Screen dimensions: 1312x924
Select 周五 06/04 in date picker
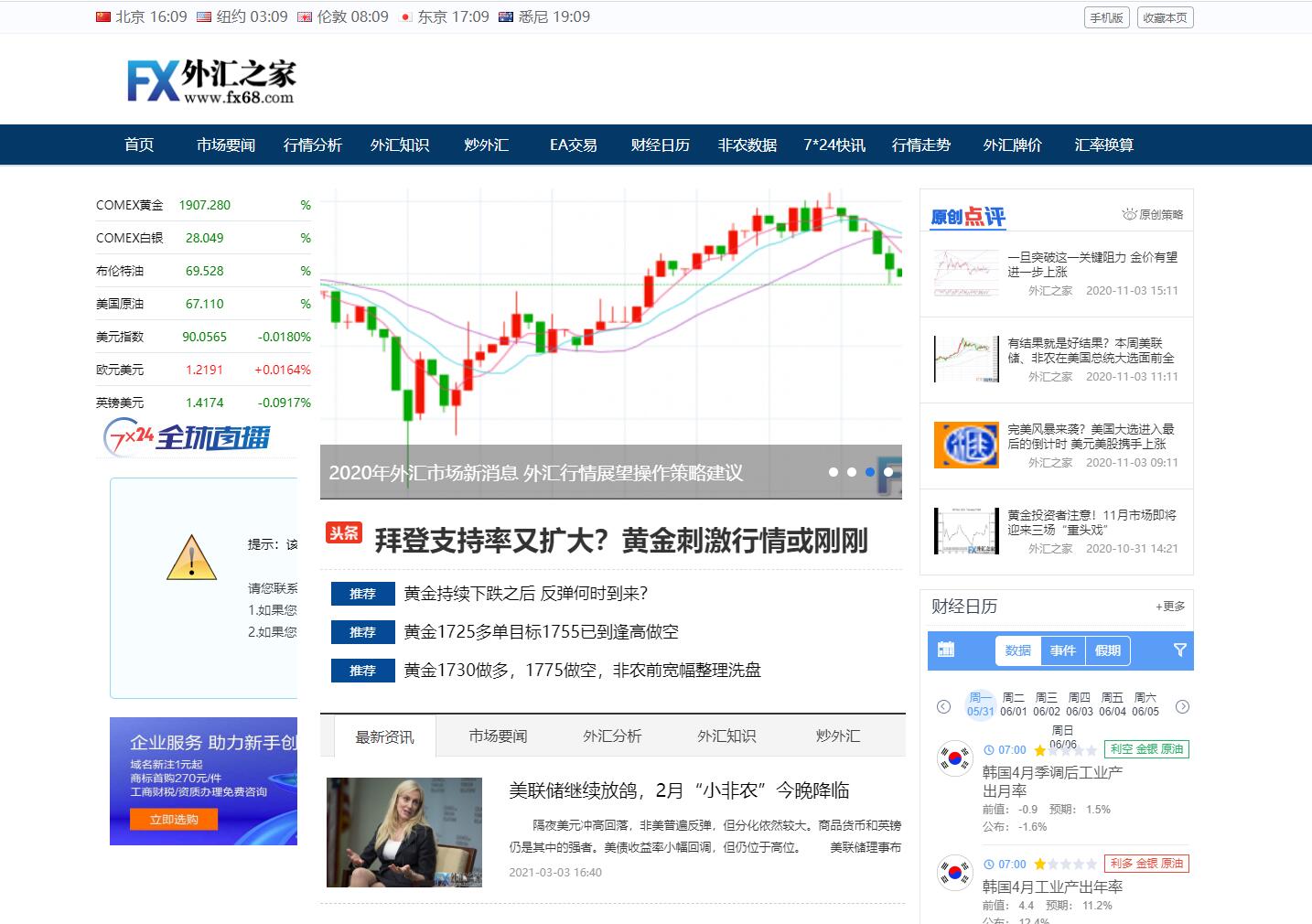[x=1112, y=704]
